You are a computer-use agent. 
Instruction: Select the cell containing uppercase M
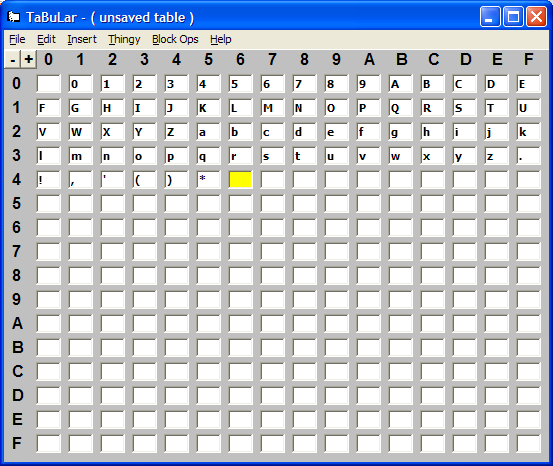272,108
